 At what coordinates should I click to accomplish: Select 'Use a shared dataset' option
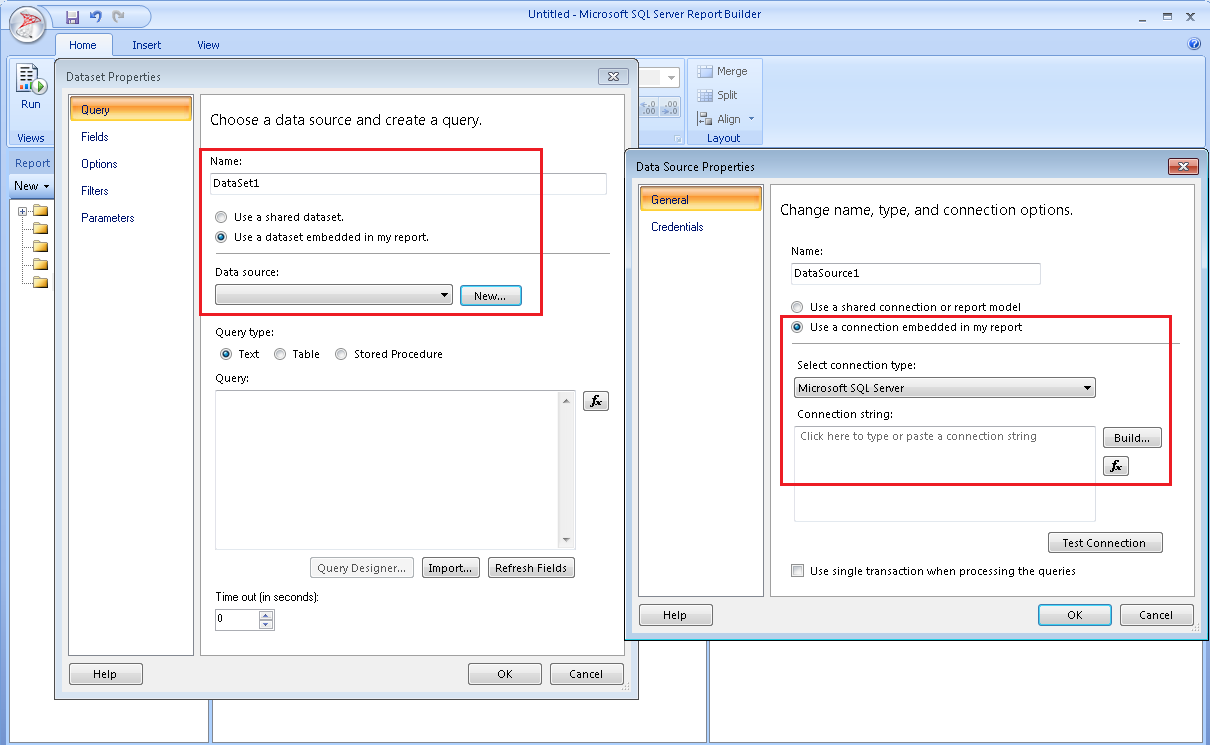tap(221, 216)
